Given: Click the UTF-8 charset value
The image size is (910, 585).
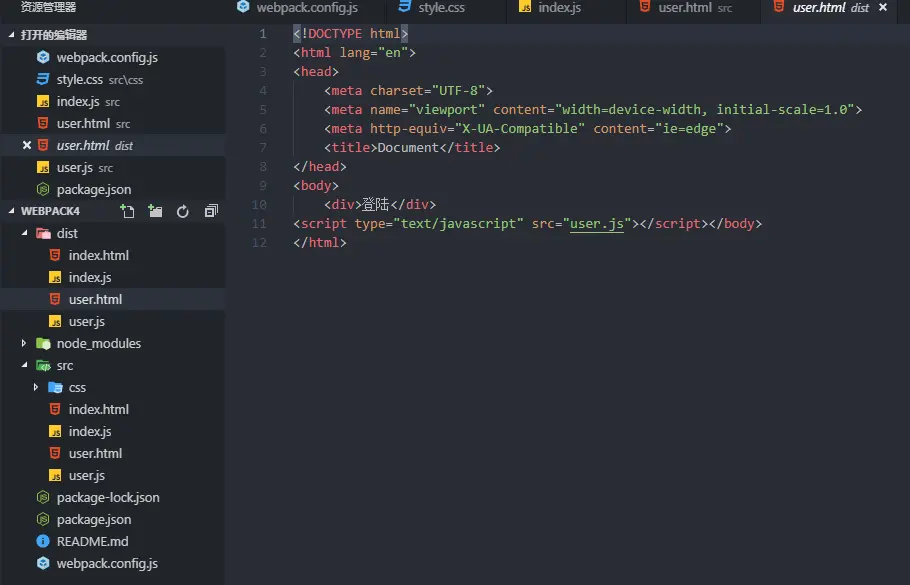Looking at the screenshot, I should (458, 91).
